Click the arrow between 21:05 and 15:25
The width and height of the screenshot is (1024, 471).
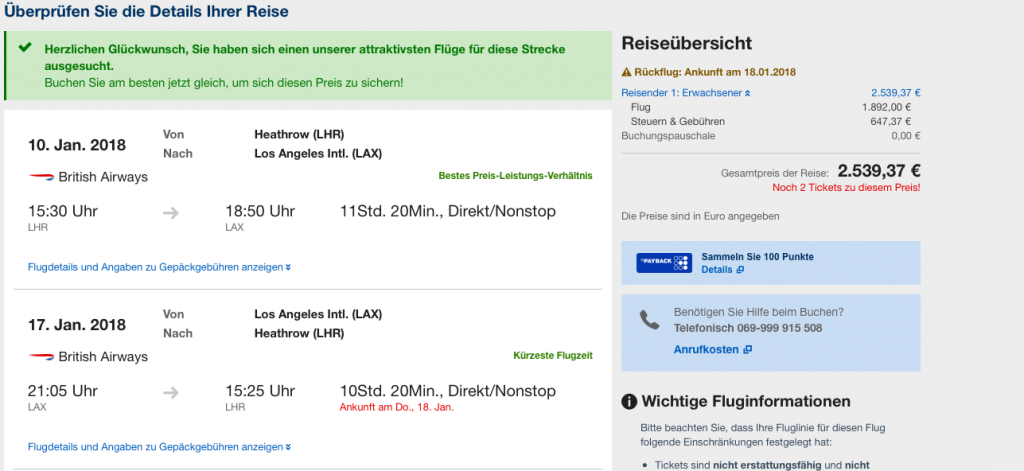(x=171, y=392)
